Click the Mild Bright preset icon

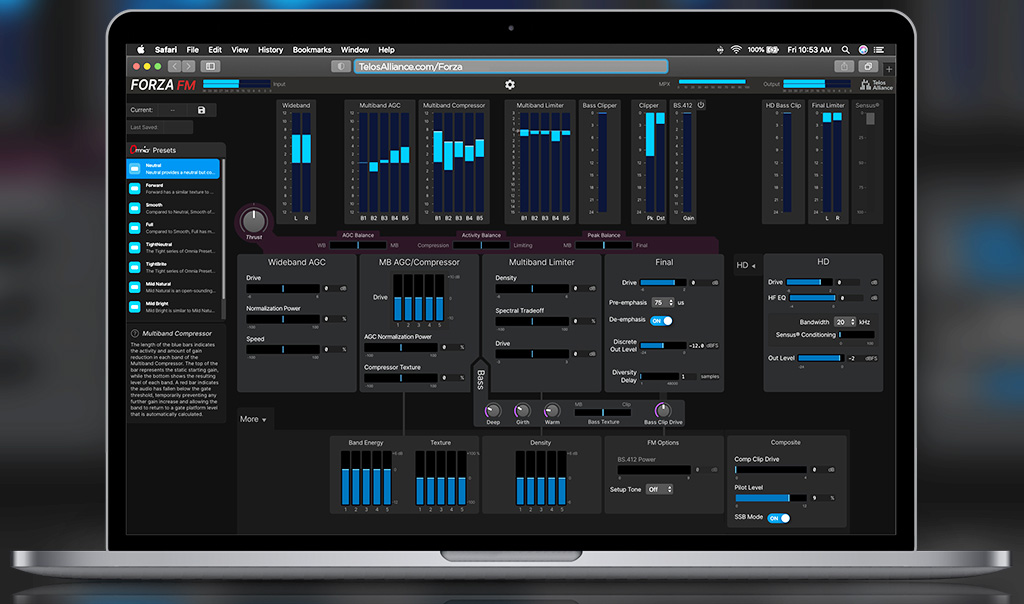coord(135,307)
